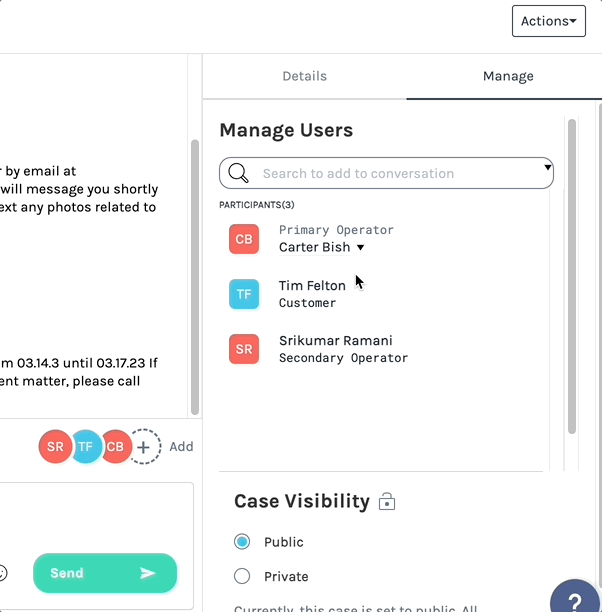Switch to the Details tab
This screenshot has height=612, width=602.
pos(304,76)
